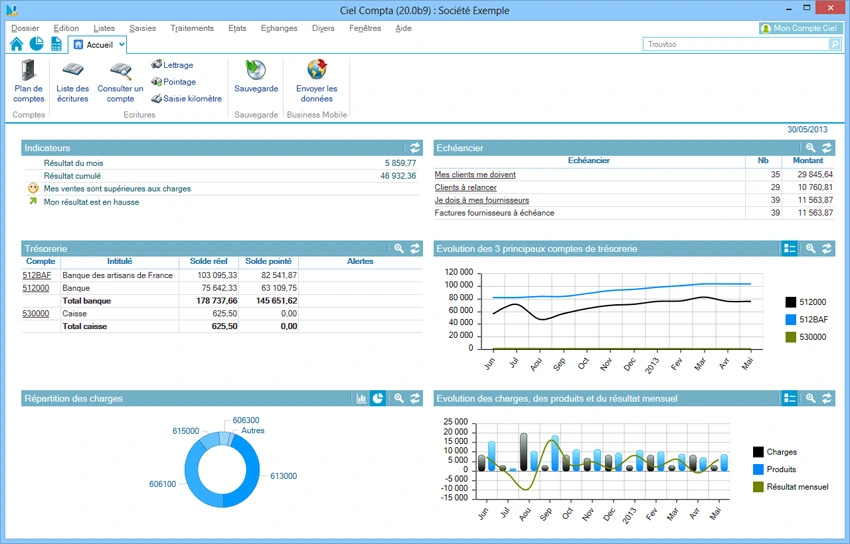Image resolution: width=850 pixels, height=544 pixels.
Task: Click the blue 512BAF legend swatch
Action: pos(791,320)
